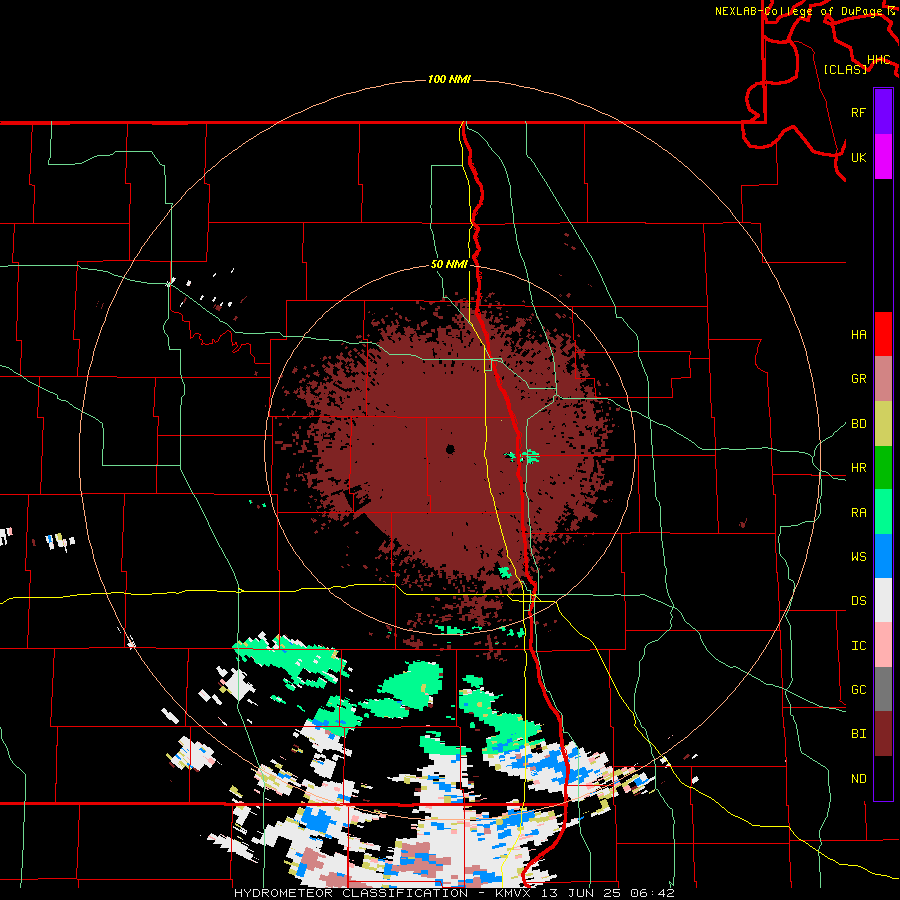Click the GC gray legend block

(883, 689)
